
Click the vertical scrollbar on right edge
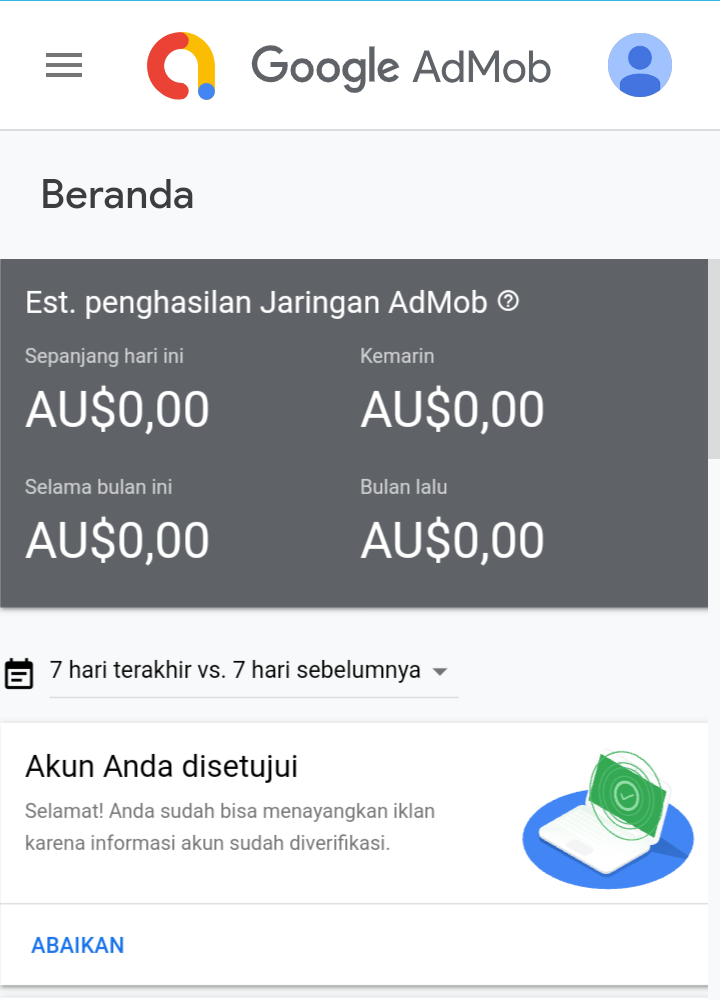pyautogui.click(x=713, y=360)
